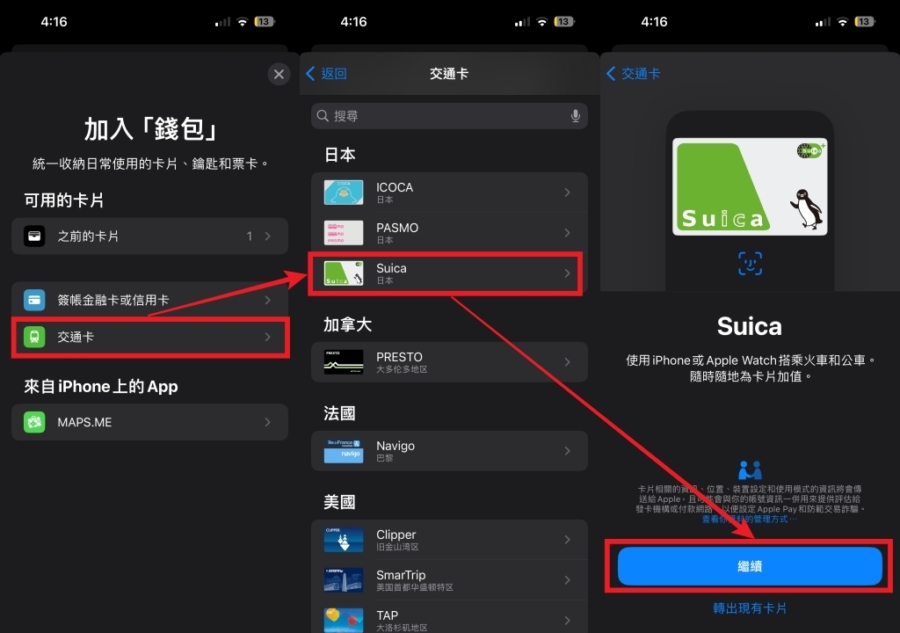Open the data management 管理方式 link
The width and height of the screenshot is (900, 633).
click(x=749, y=519)
